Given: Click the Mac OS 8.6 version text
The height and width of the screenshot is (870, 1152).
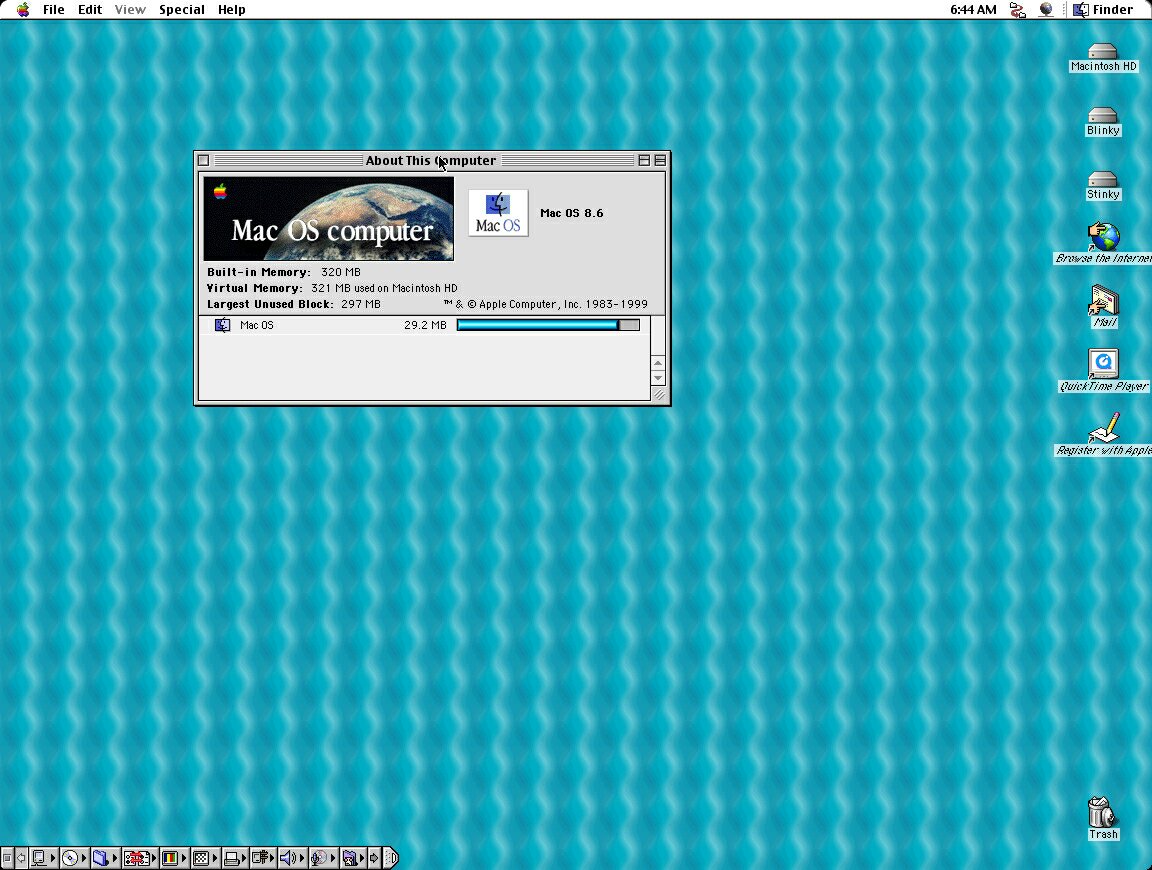Looking at the screenshot, I should (x=572, y=213).
